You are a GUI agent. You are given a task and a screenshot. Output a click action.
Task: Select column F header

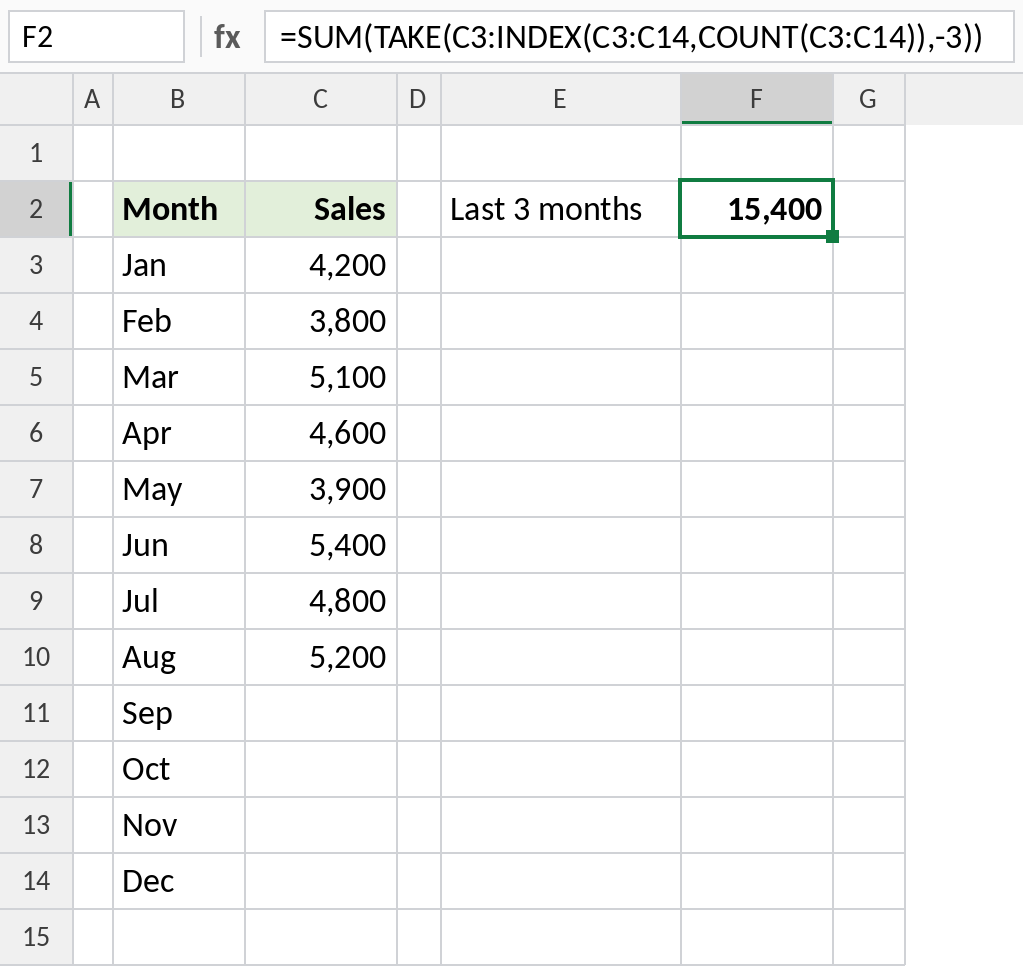click(x=757, y=99)
